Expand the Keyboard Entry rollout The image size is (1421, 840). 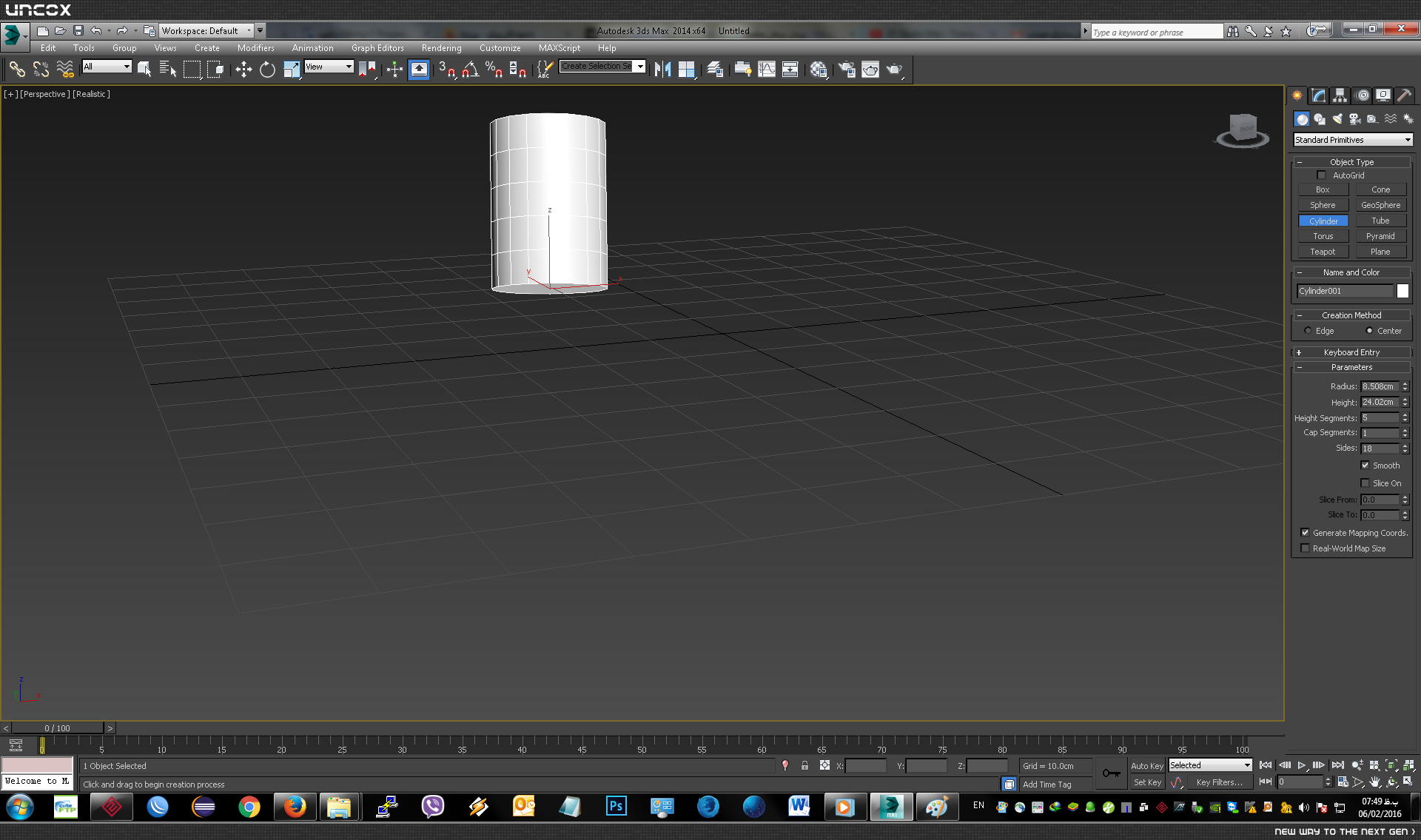(x=1351, y=352)
